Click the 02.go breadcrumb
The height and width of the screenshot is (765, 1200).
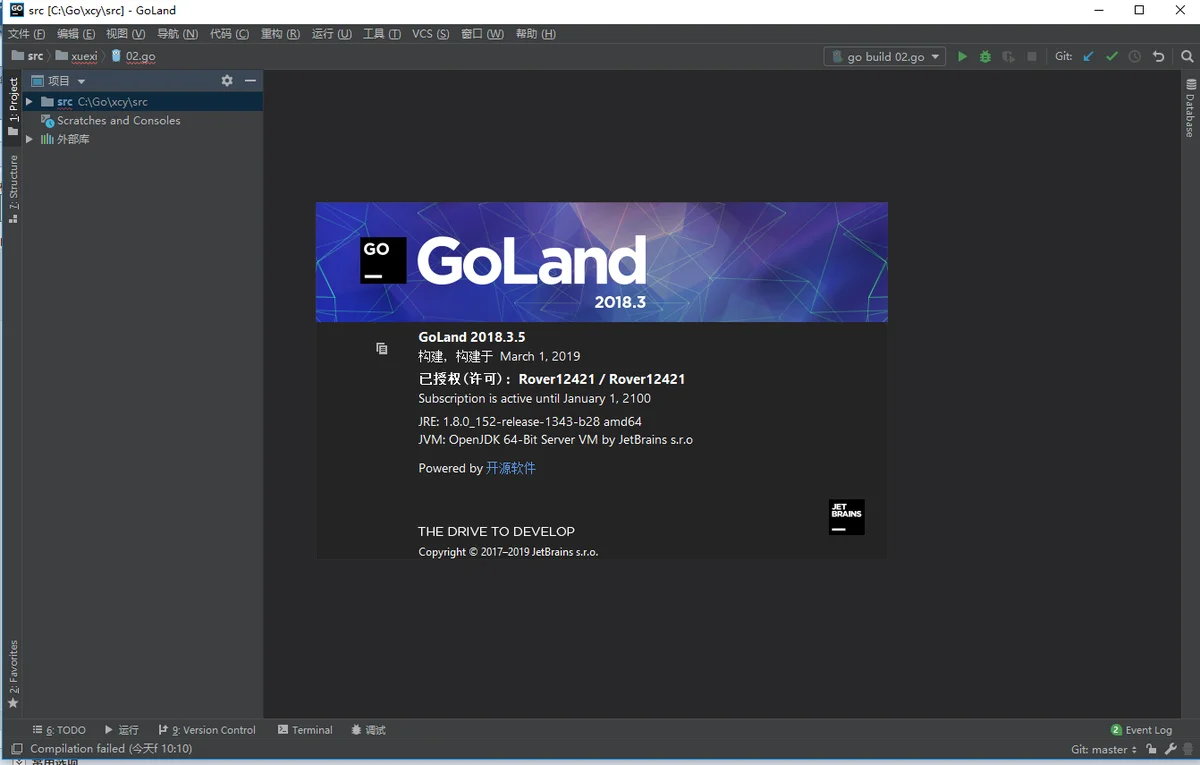[x=134, y=57]
